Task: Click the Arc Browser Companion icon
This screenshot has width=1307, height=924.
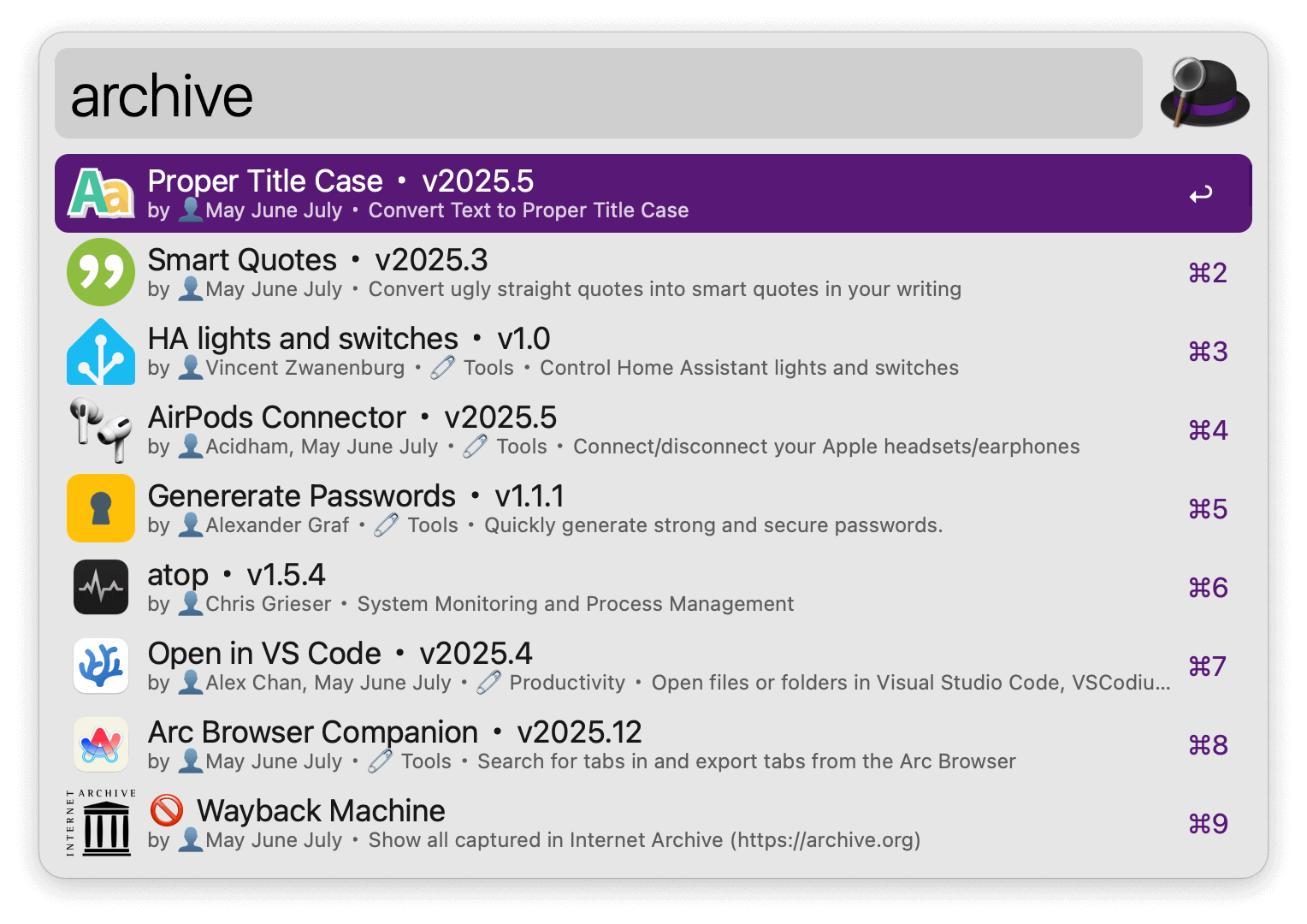Action: (x=101, y=744)
